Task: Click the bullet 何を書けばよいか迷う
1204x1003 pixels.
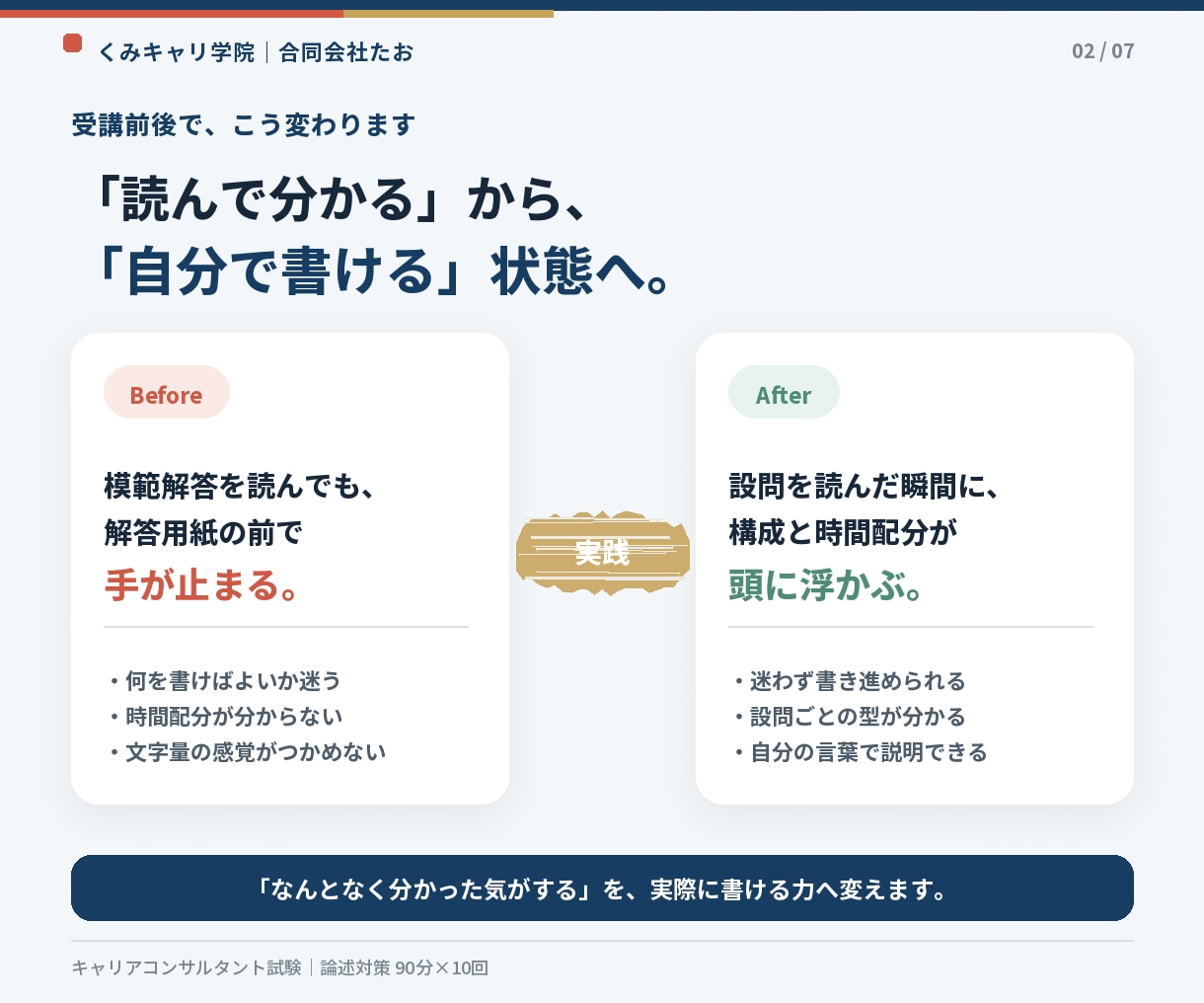Action: coord(225,681)
